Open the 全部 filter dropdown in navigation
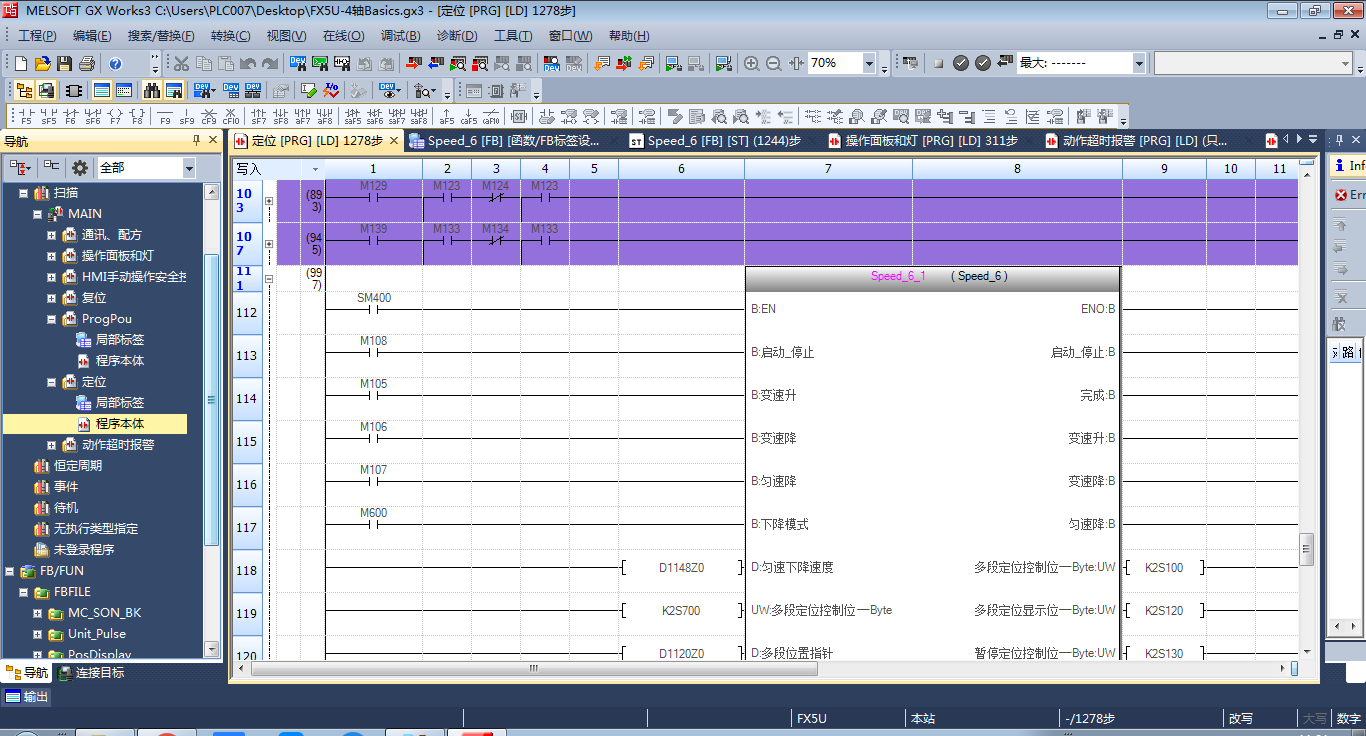 [189, 168]
